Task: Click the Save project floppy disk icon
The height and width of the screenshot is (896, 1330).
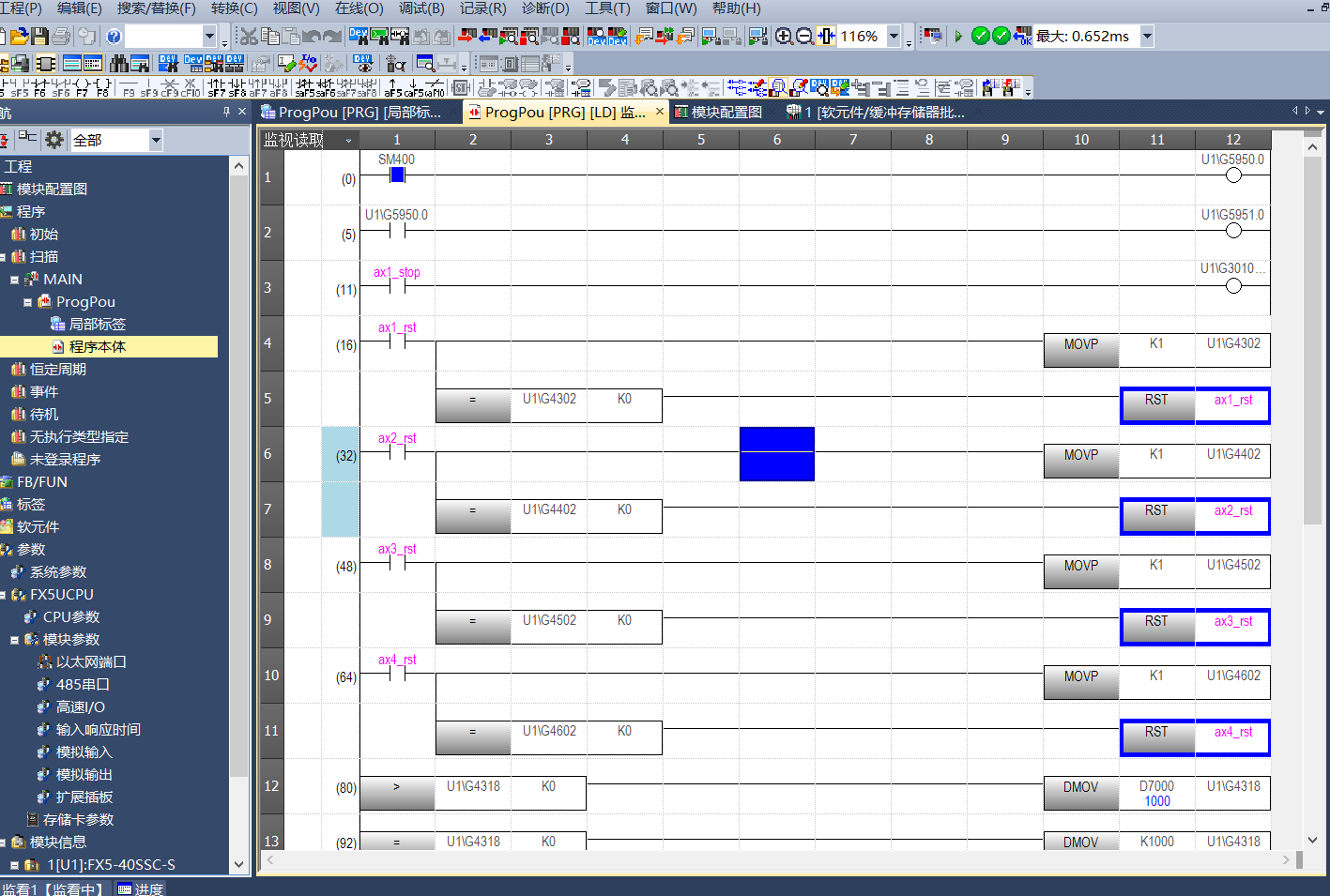Action: click(39, 37)
